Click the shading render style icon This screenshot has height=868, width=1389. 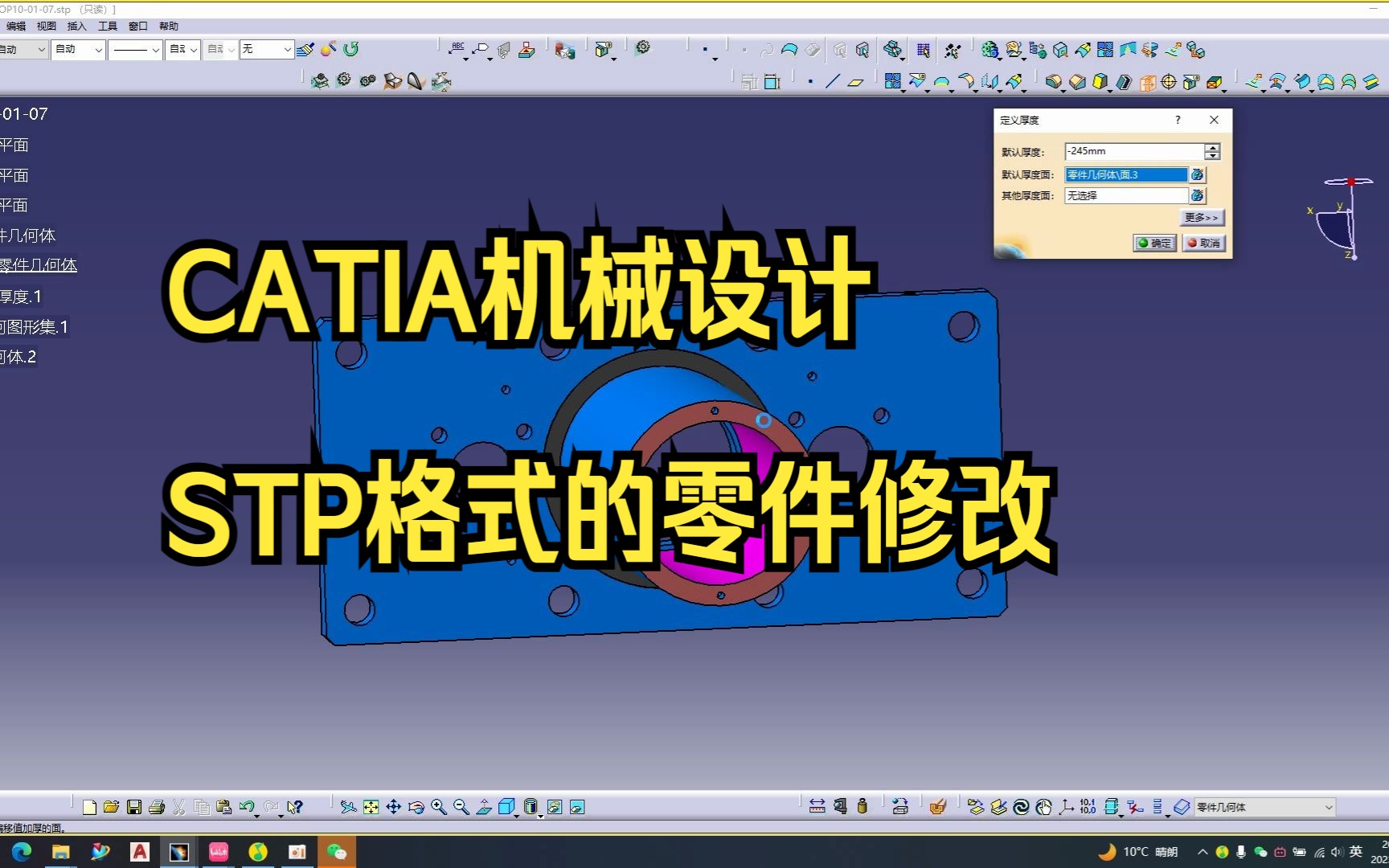[x=531, y=807]
